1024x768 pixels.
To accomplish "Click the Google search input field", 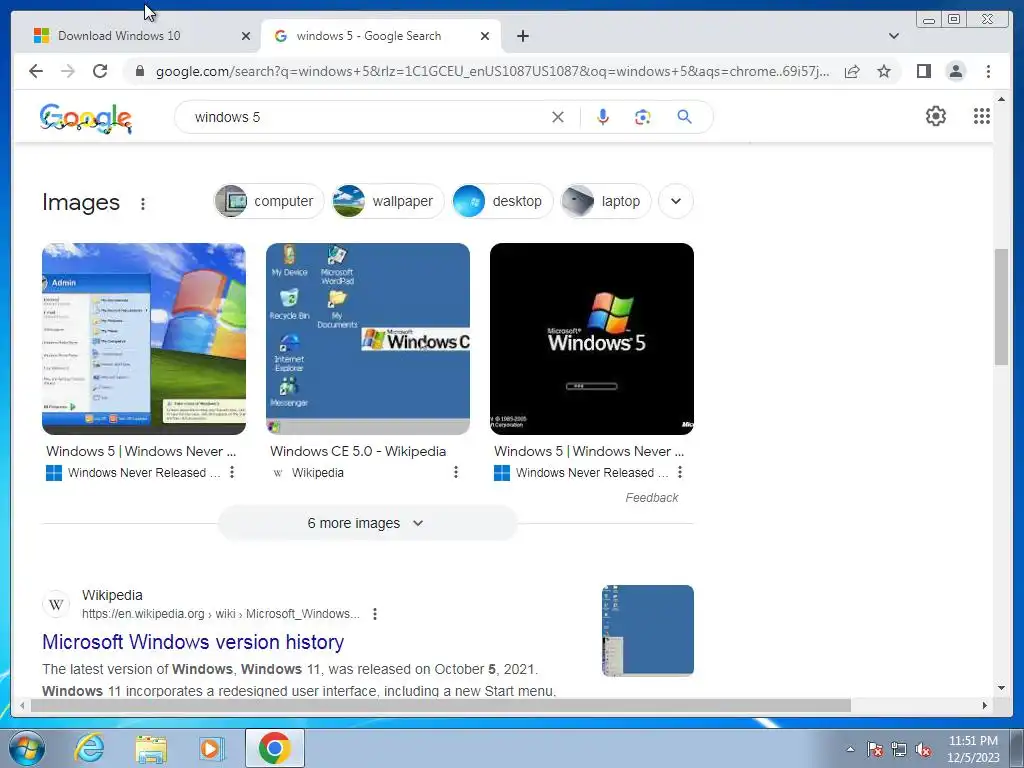I will [366, 117].
